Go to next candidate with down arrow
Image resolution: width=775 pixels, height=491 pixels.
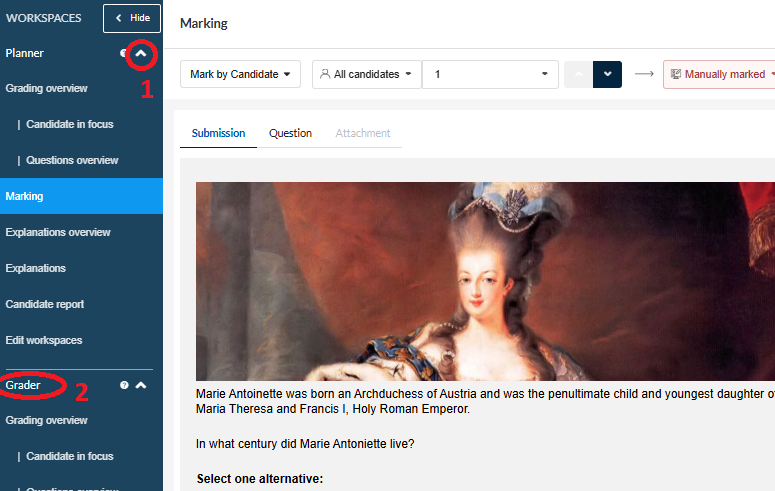607,74
